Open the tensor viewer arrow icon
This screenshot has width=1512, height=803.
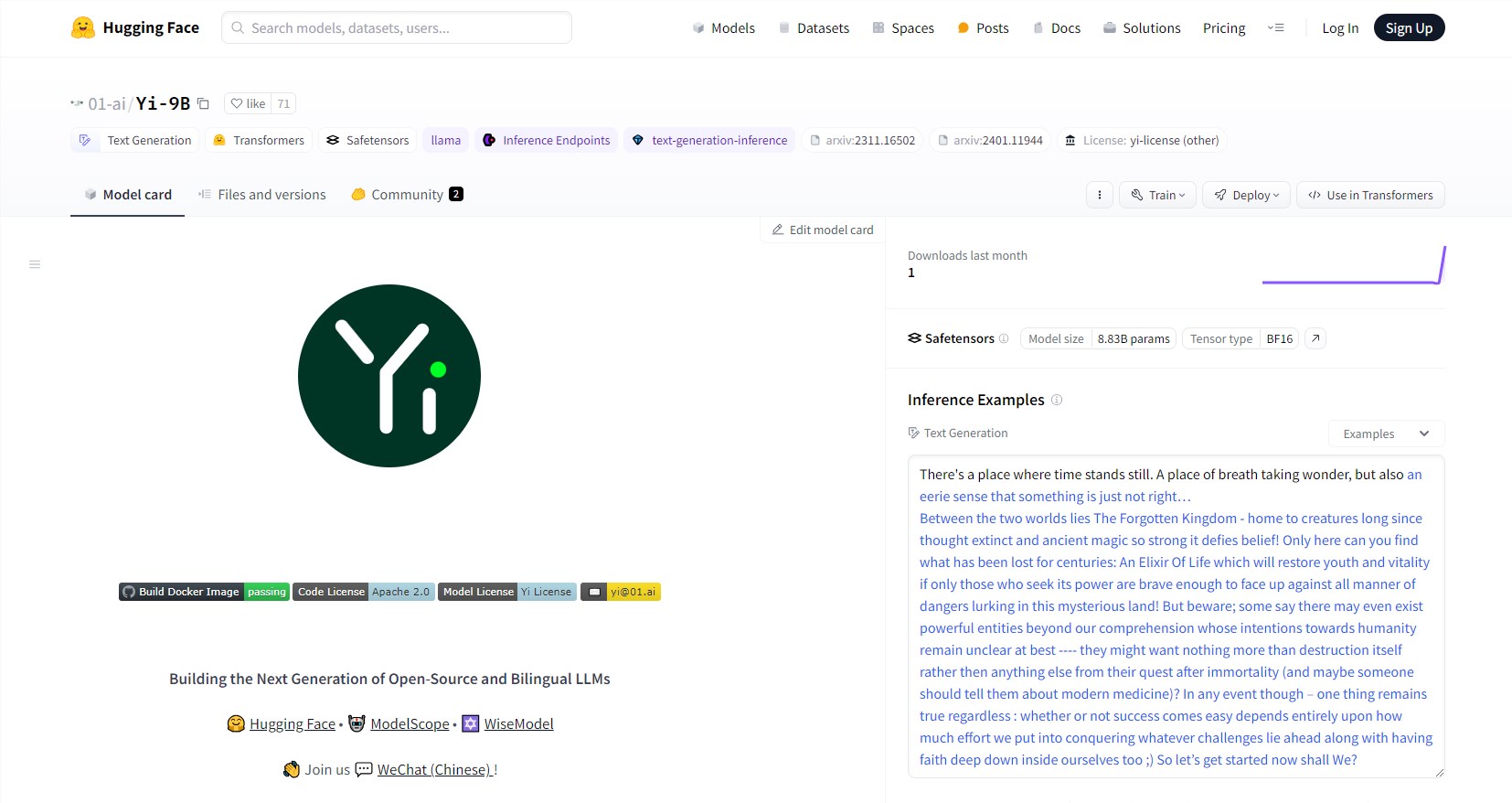(x=1315, y=338)
